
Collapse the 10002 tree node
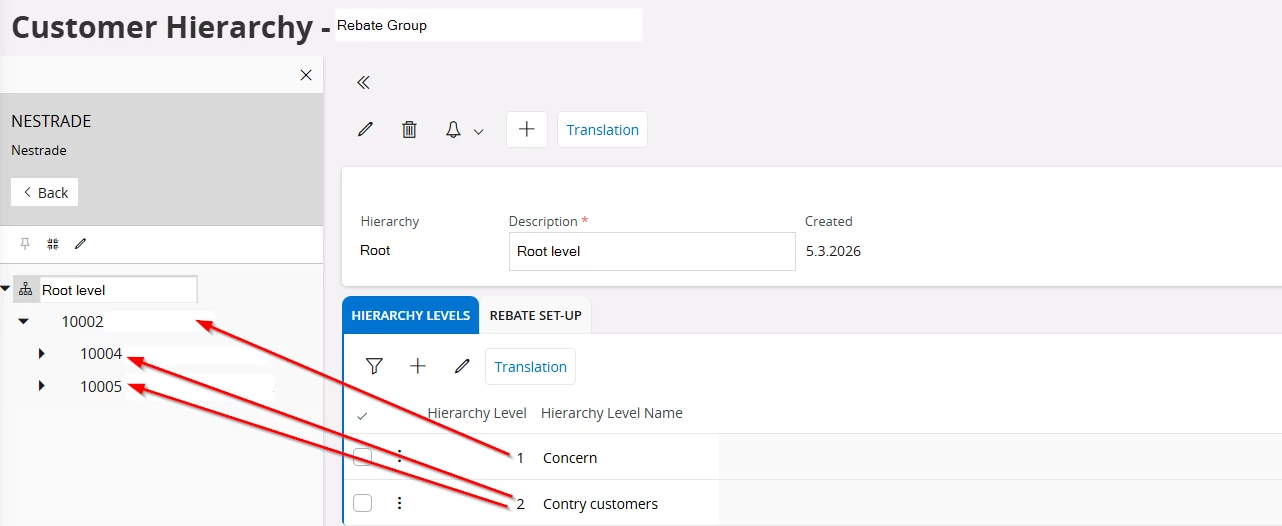[24, 322]
